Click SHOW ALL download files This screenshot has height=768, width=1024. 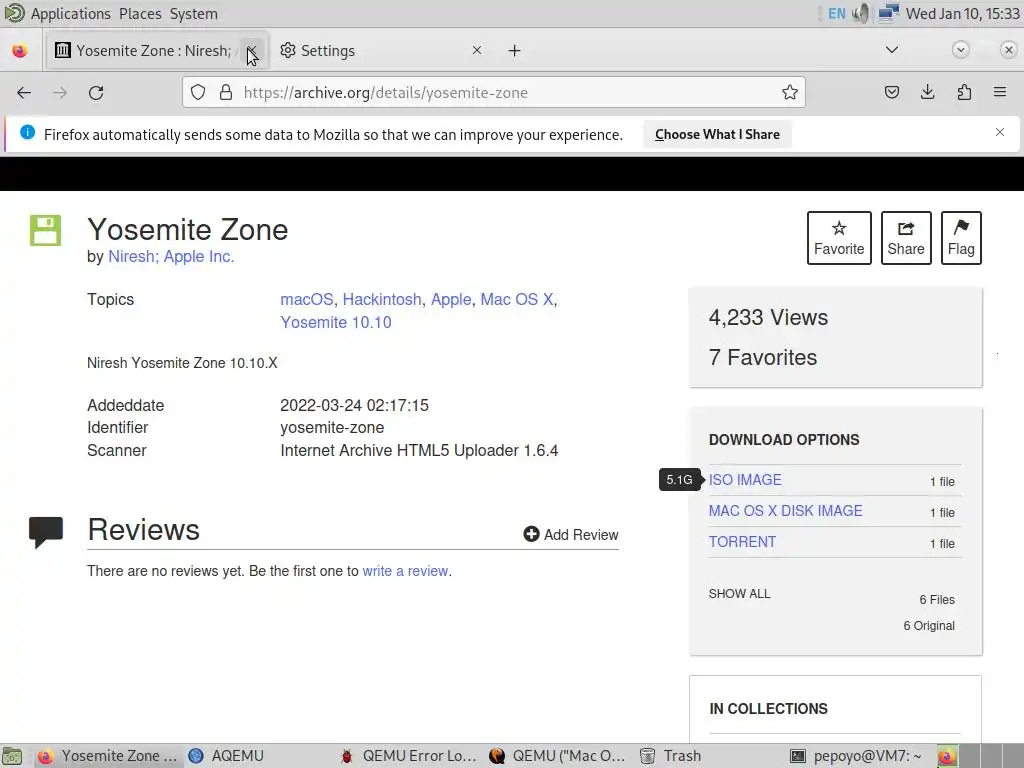(739, 594)
